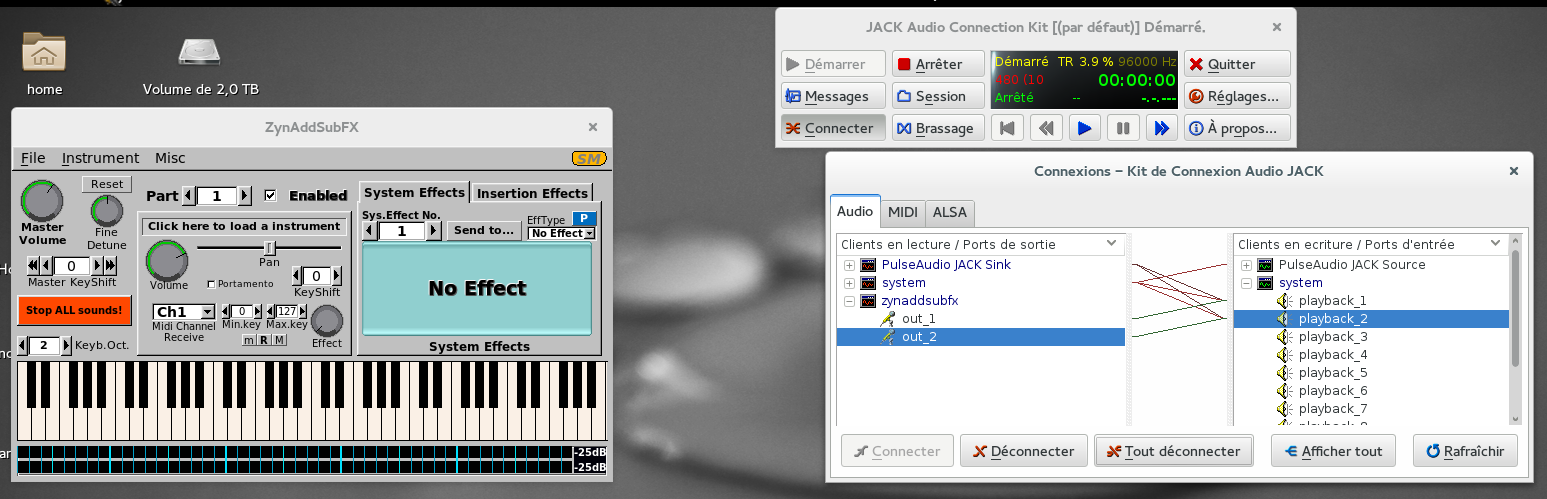Click the Afficher tout button
Viewport: 1547px width, 499px height.
1333,451
